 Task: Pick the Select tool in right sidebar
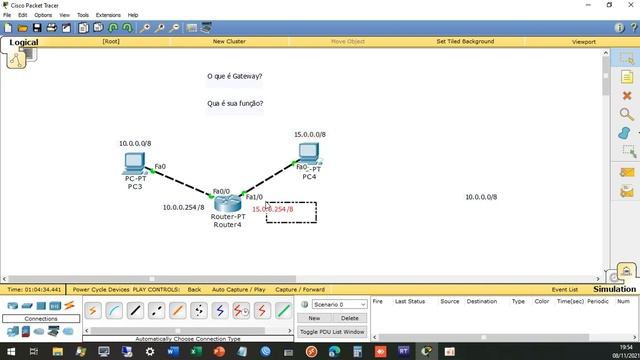[x=627, y=58]
